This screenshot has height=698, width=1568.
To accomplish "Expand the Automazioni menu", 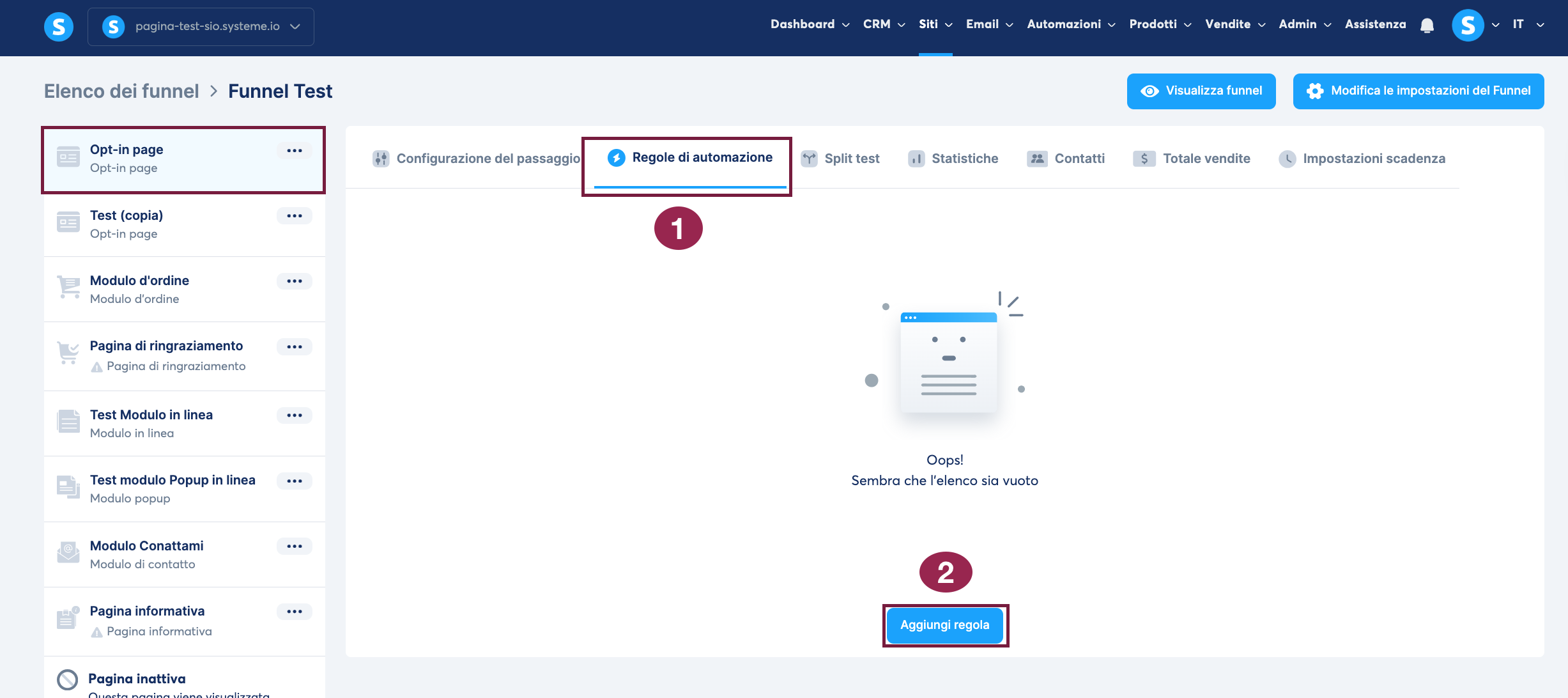I will coord(1070,24).
